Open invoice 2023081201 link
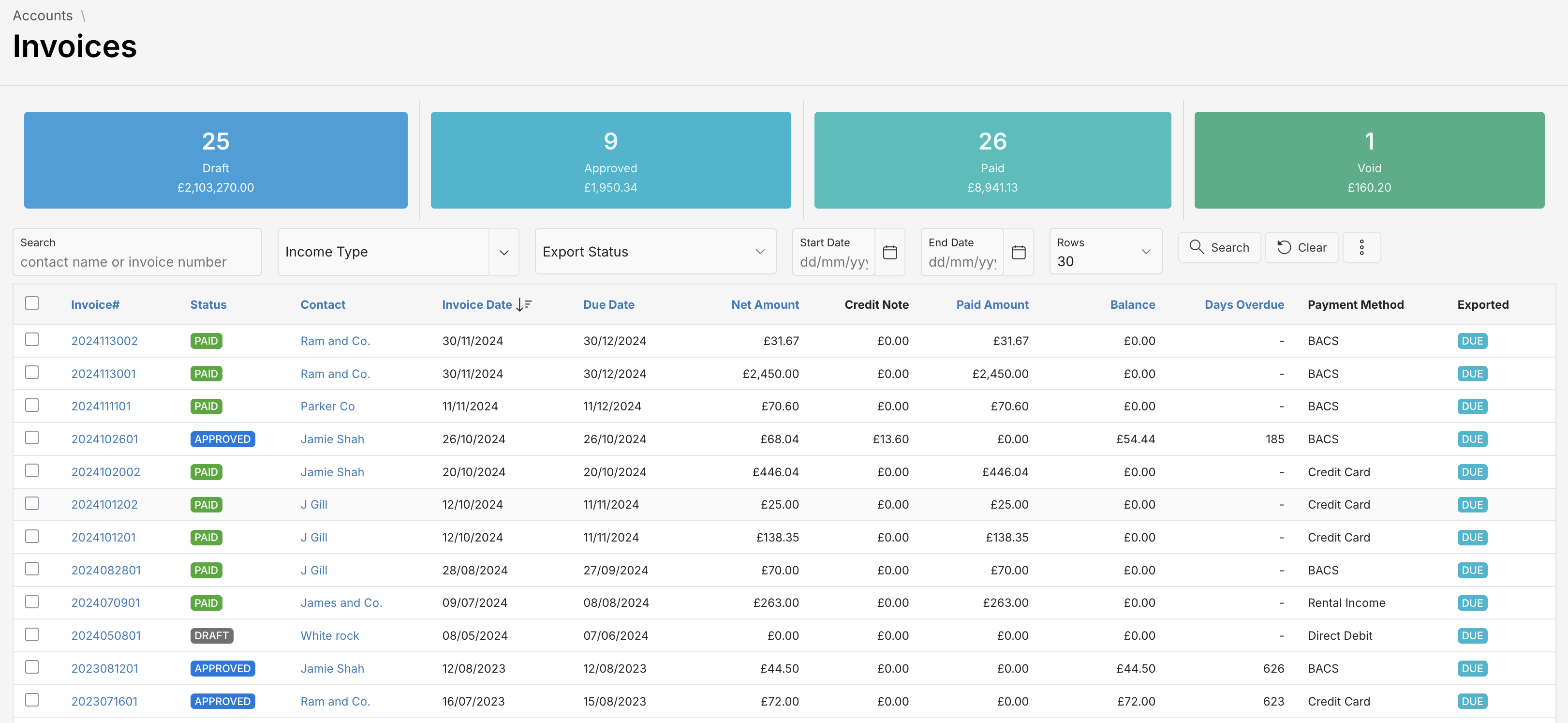The width and height of the screenshot is (1568, 723). tap(104, 668)
